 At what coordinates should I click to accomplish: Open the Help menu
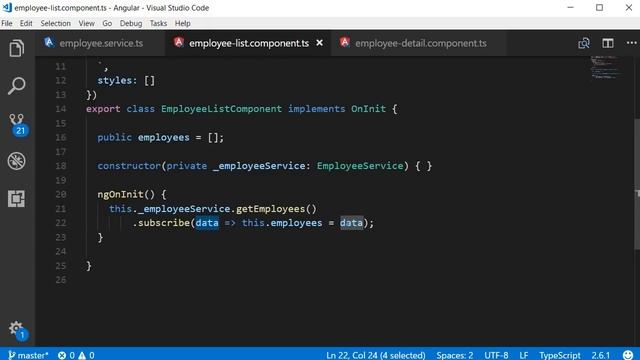[x=182, y=23]
